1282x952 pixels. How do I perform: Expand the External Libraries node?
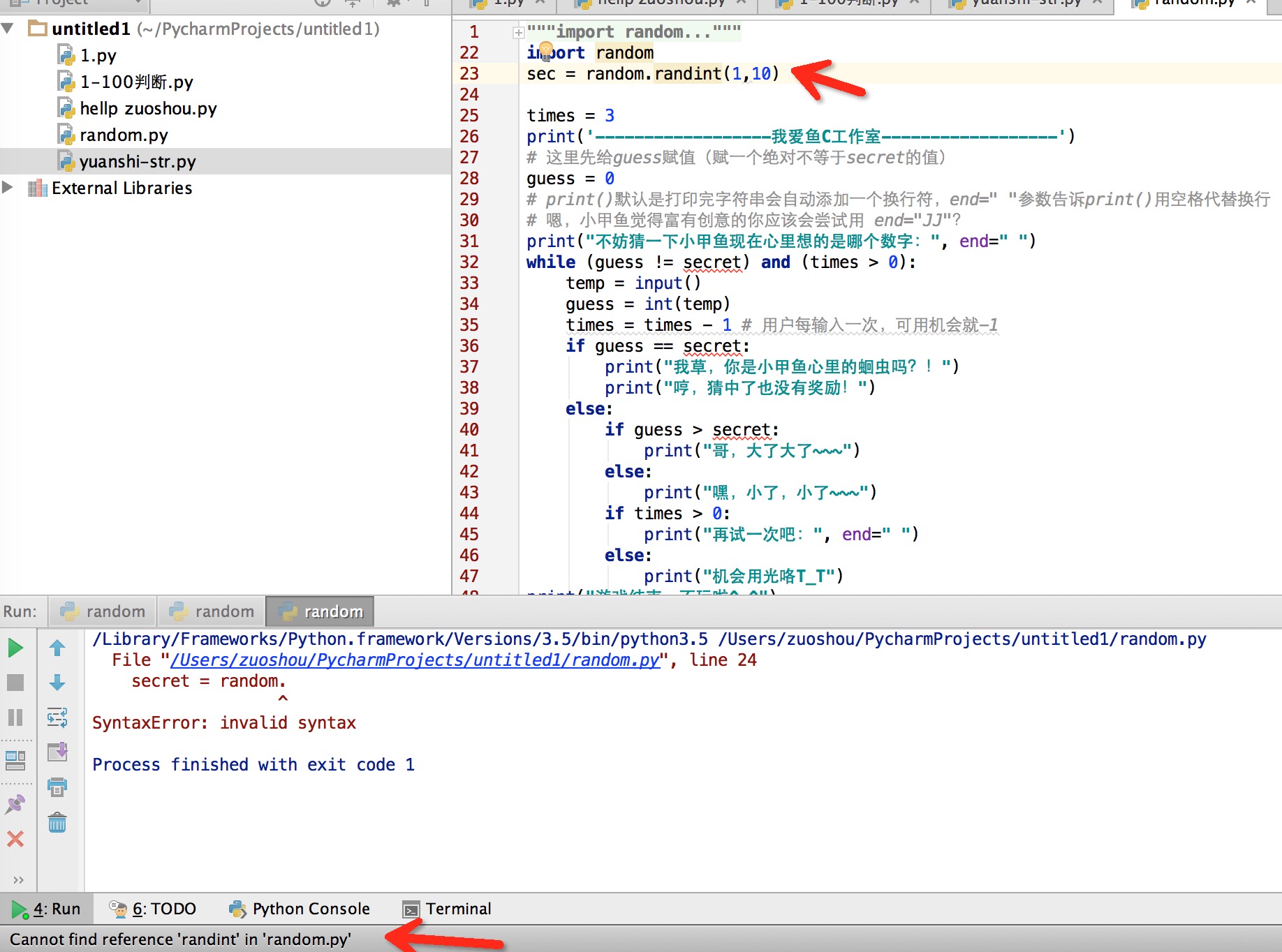pyautogui.click(x=8, y=188)
